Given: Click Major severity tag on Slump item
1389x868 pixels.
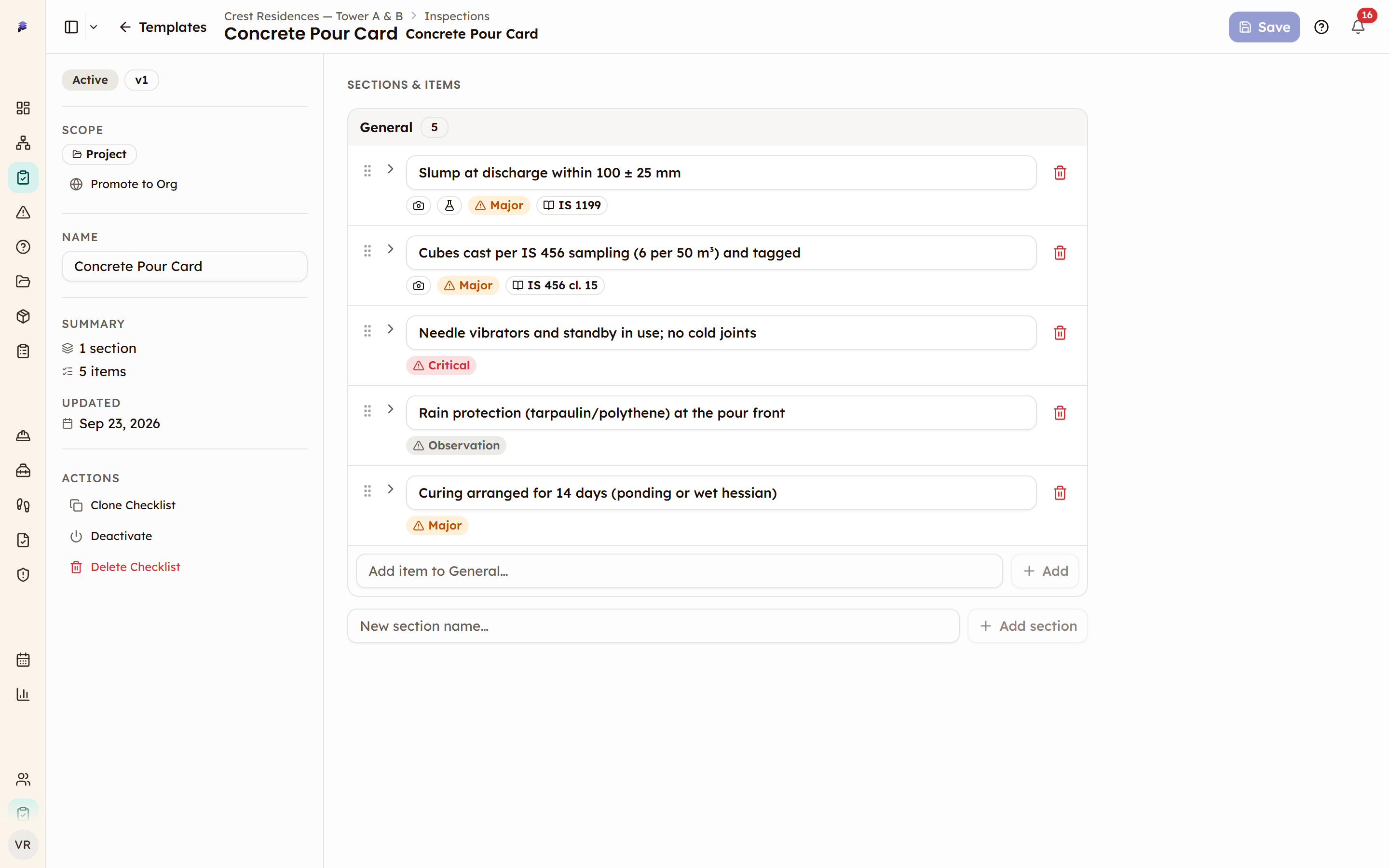Looking at the screenshot, I should pos(499,205).
